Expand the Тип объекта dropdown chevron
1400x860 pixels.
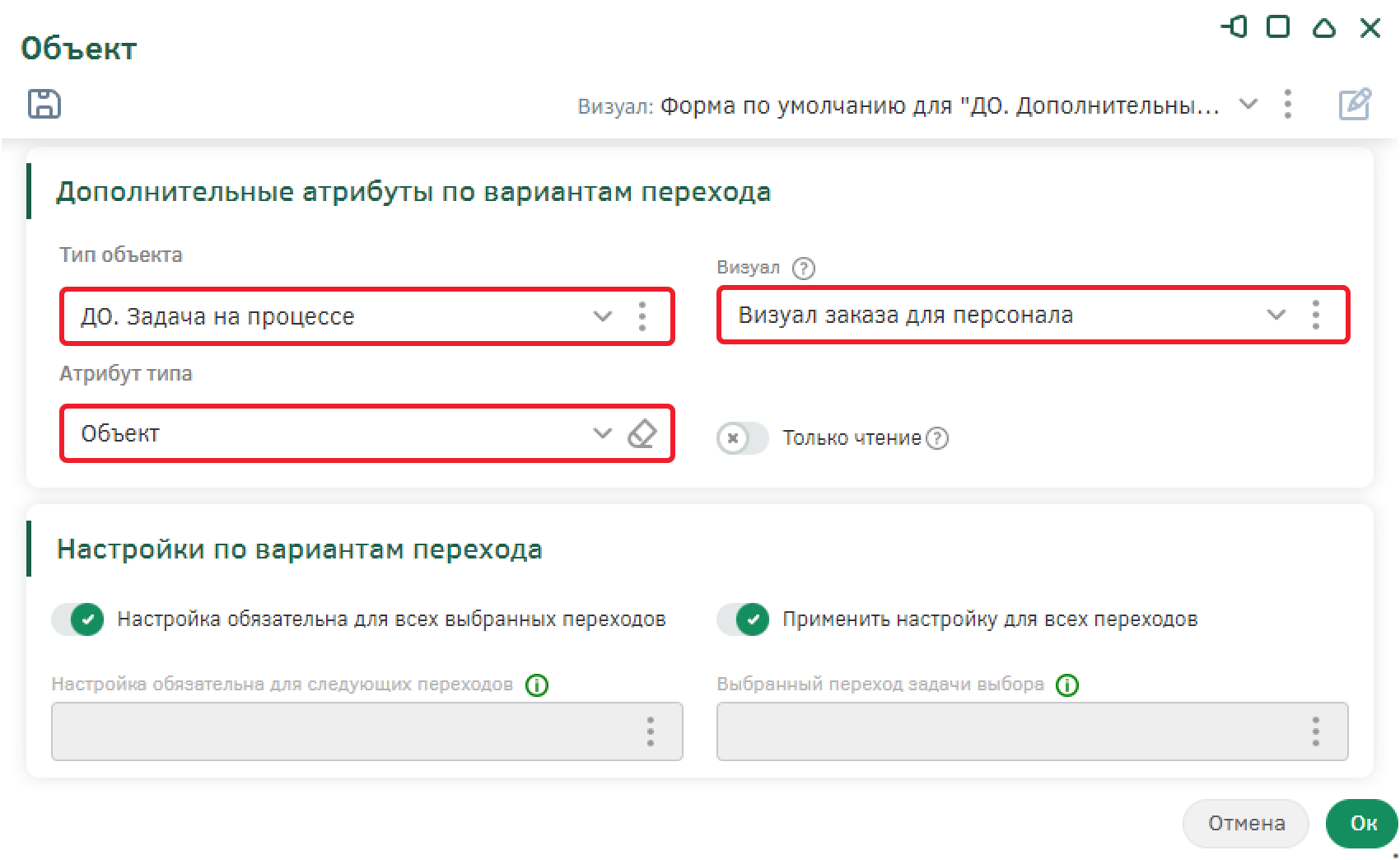pyautogui.click(x=603, y=316)
